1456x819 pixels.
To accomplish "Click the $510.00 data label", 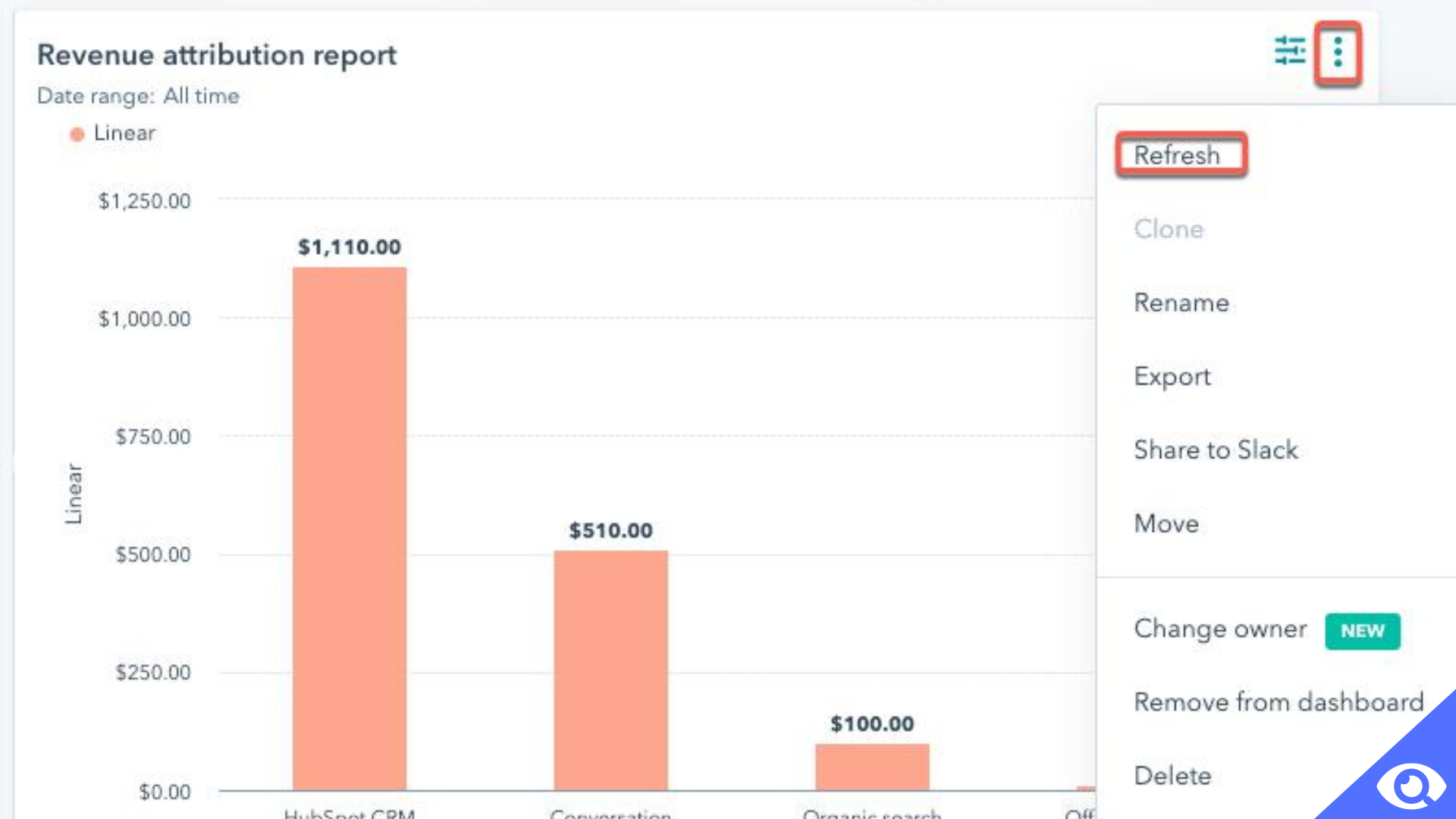I will (610, 531).
